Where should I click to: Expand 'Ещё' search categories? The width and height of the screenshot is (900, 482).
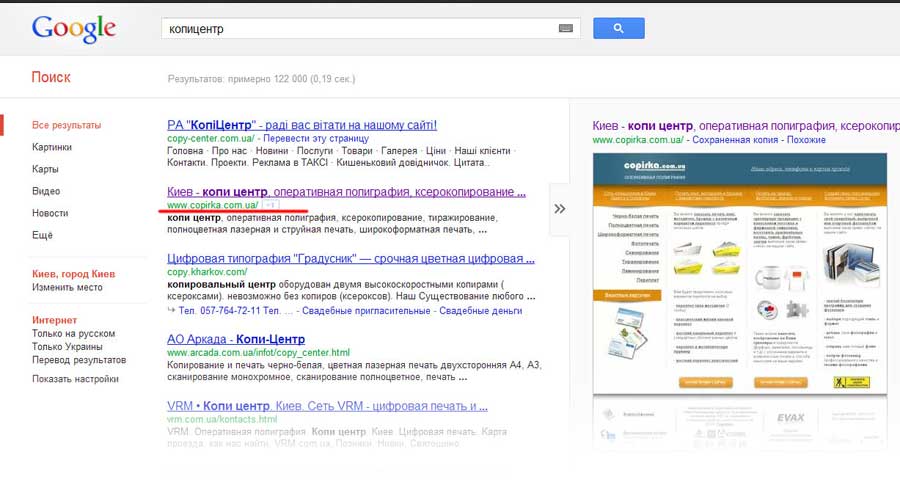pos(42,235)
